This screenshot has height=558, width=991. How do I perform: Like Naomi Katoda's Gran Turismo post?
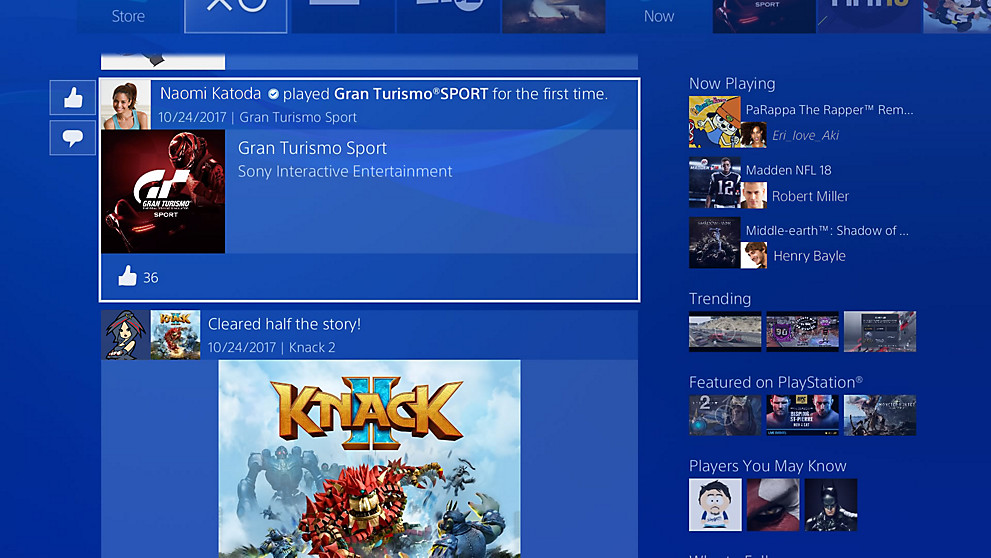[x=73, y=98]
